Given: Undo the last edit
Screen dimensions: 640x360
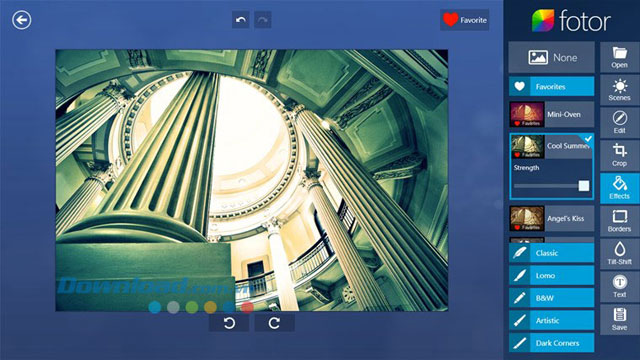Looking at the screenshot, I should point(241,20).
